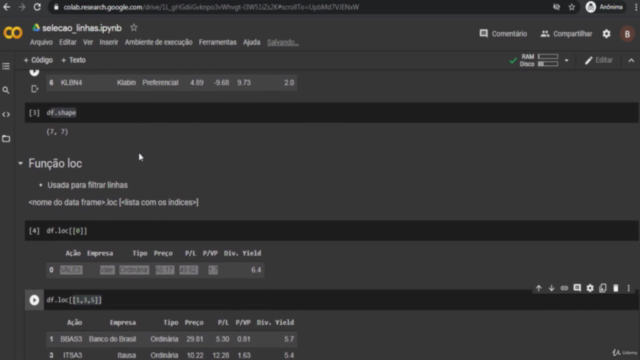Click the Compartilhar button
The width and height of the screenshot is (640, 360).
(566, 34)
